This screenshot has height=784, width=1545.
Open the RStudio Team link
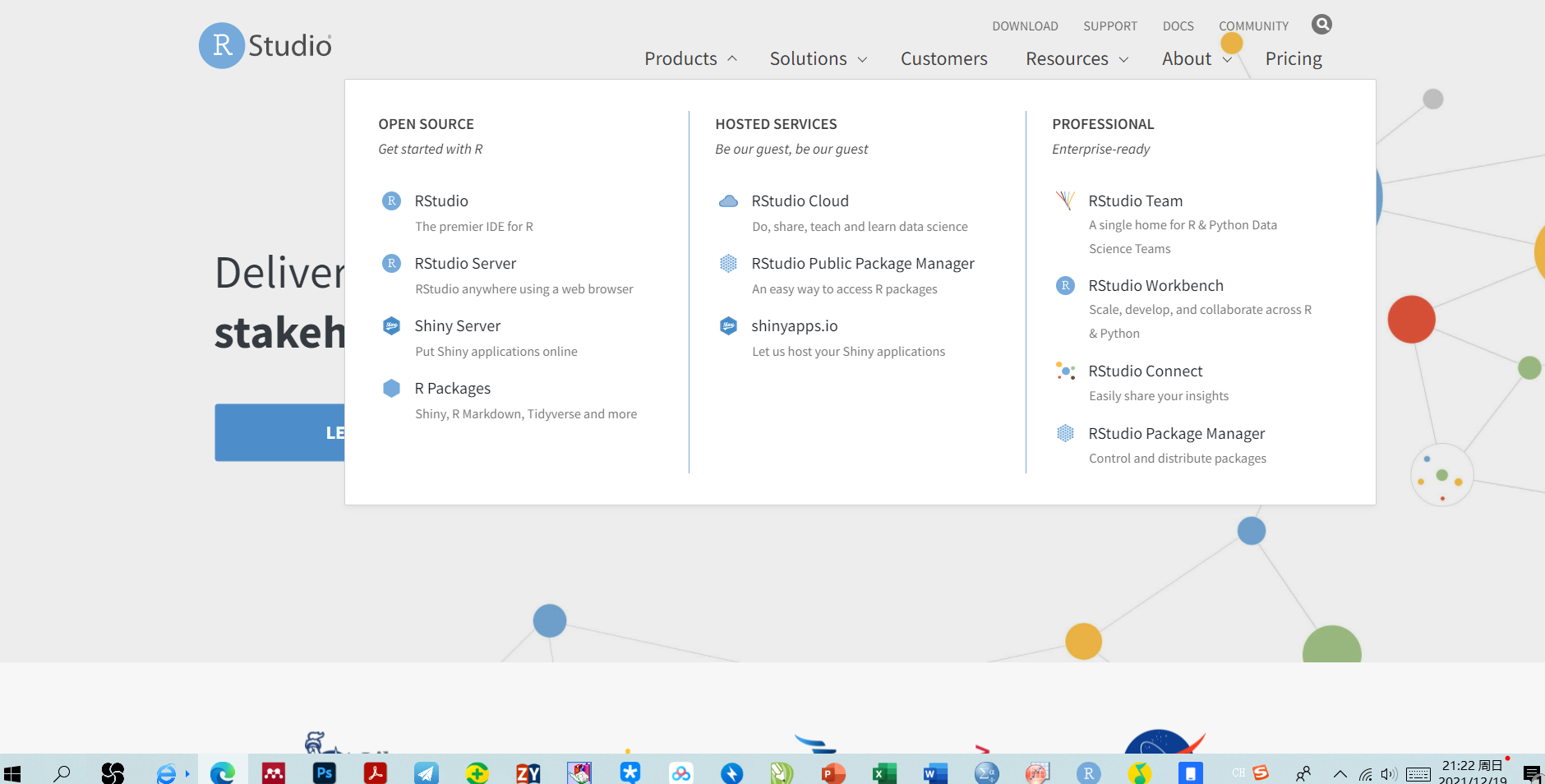tap(1135, 201)
